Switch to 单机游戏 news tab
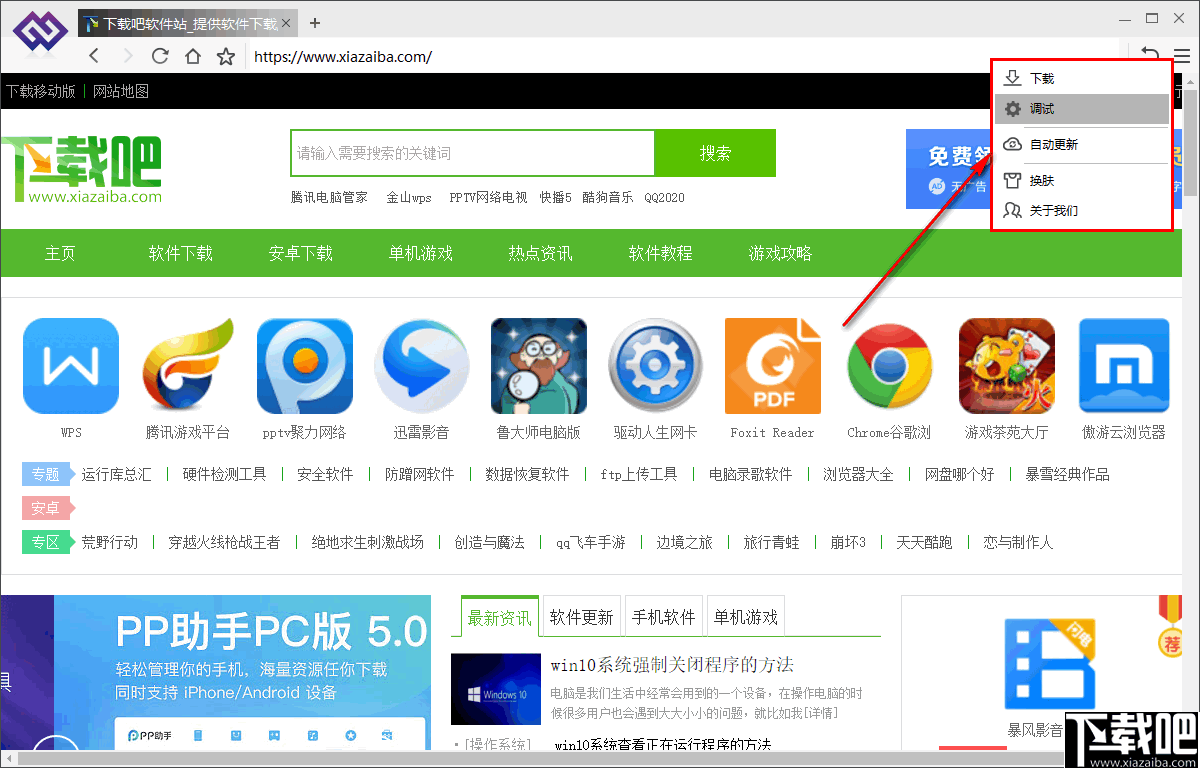 coord(746,617)
